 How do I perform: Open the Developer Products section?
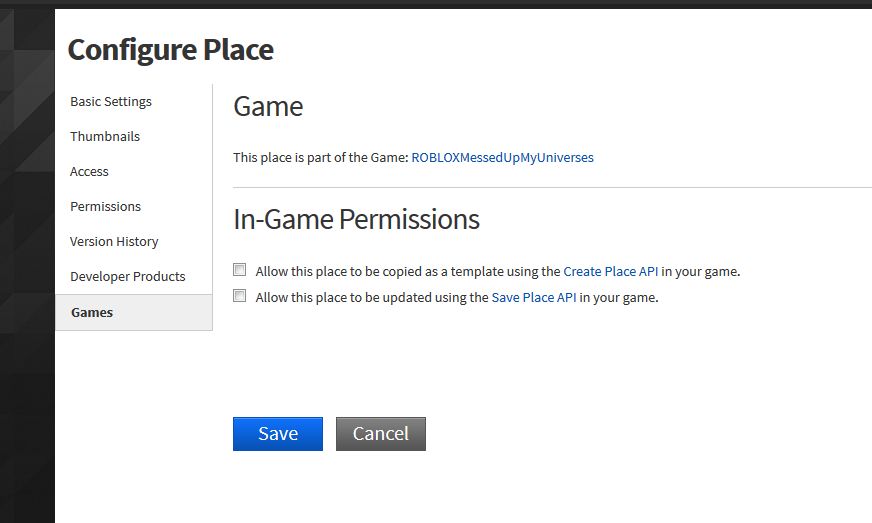point(127,277)
